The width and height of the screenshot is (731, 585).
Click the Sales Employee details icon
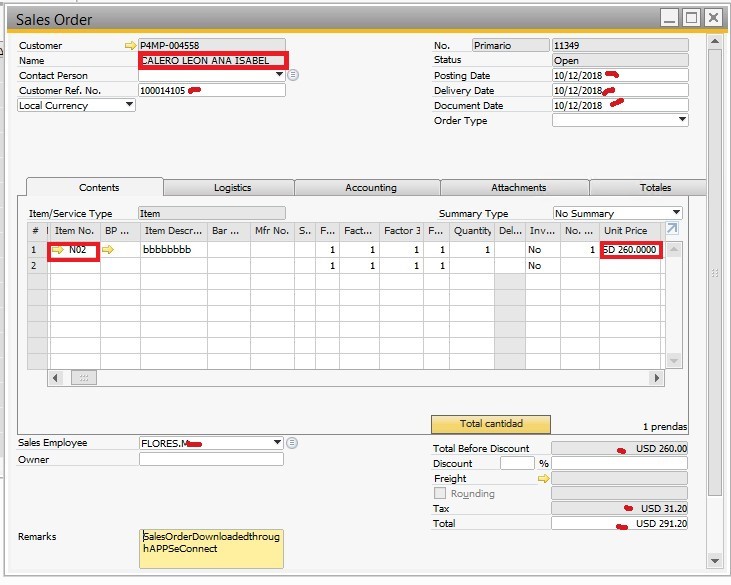coord(292,443)
